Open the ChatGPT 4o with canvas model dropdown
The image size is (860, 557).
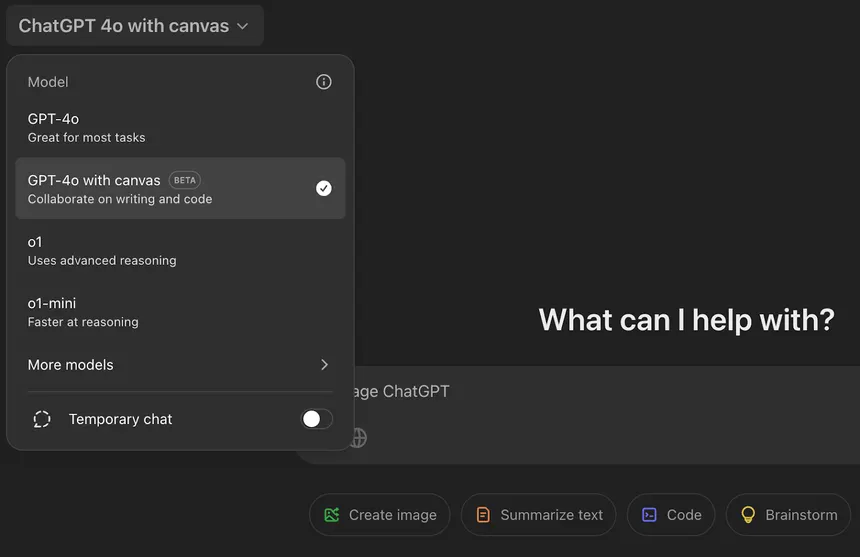pyautogui.click(x=134, y=26)
